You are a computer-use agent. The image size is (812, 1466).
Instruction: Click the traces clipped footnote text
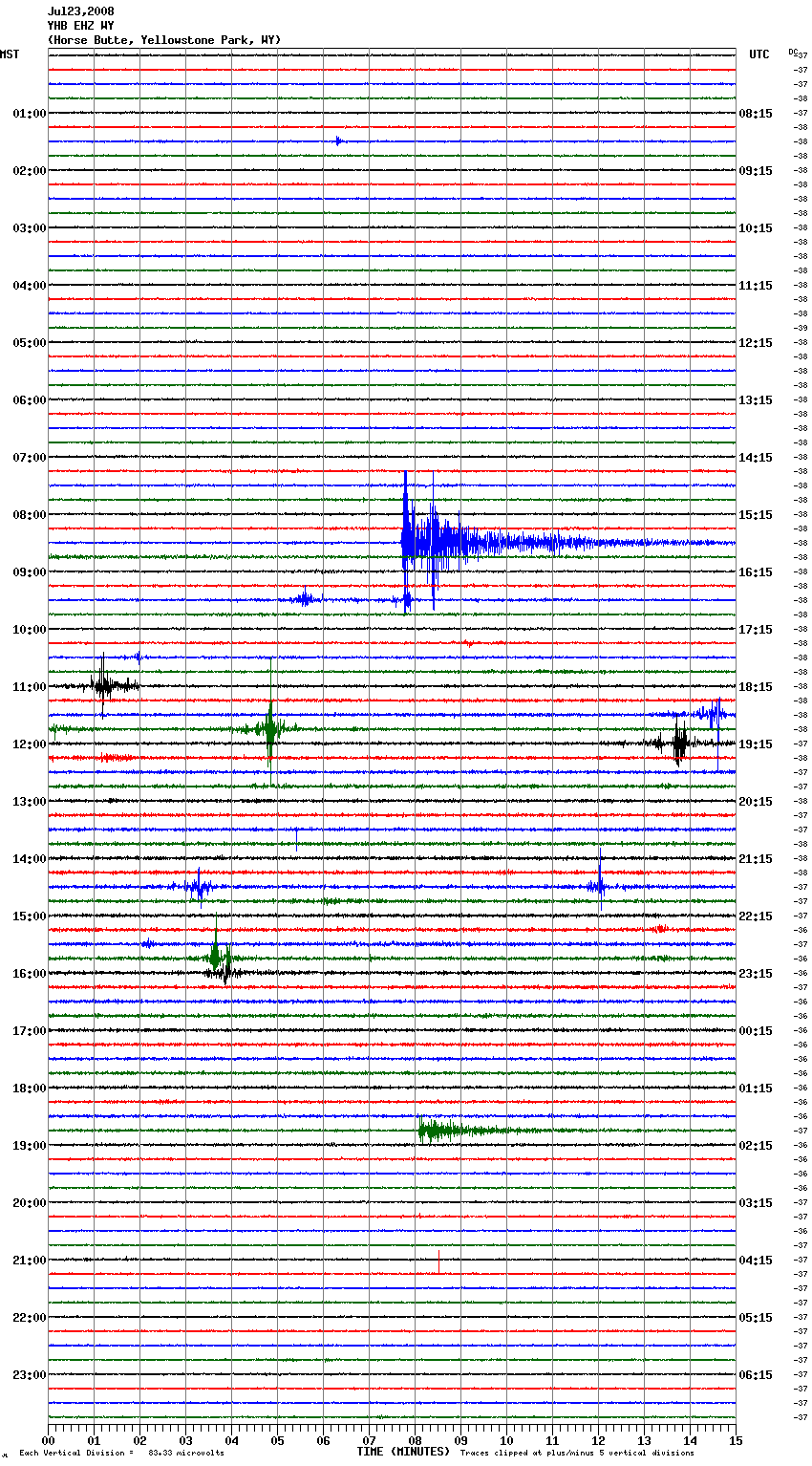coord(577,1454)
